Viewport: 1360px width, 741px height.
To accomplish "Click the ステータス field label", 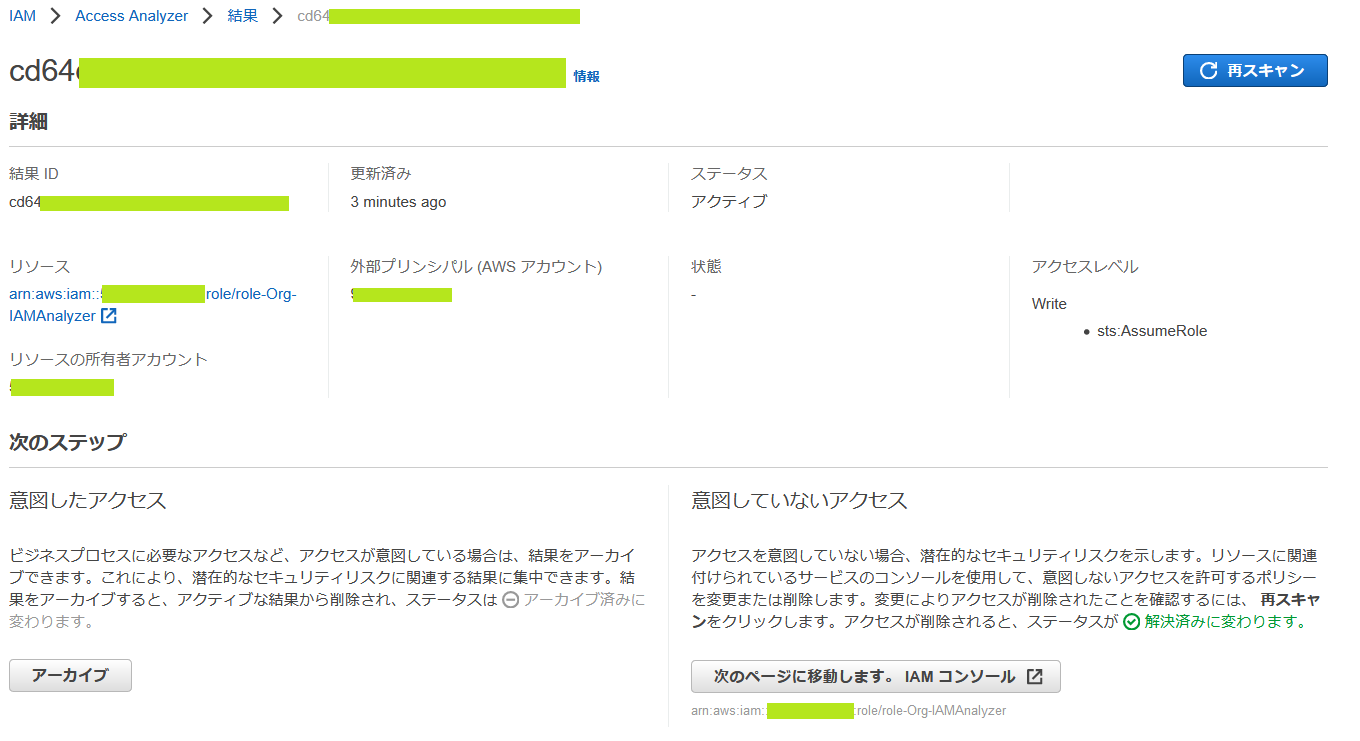I will (729, 174).
